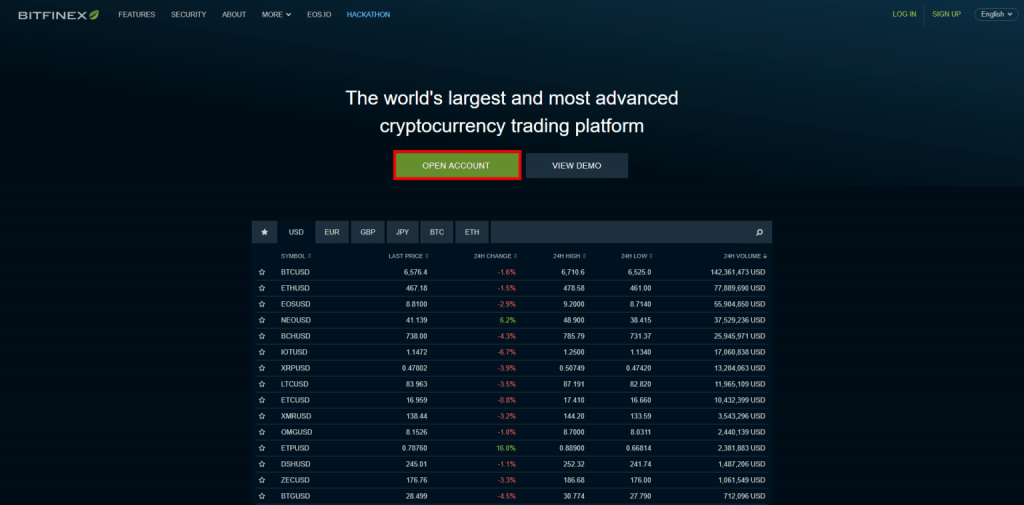Open the EOSUSD symbol row
This screenshot has width=1024, height=505.
(511, 304)
